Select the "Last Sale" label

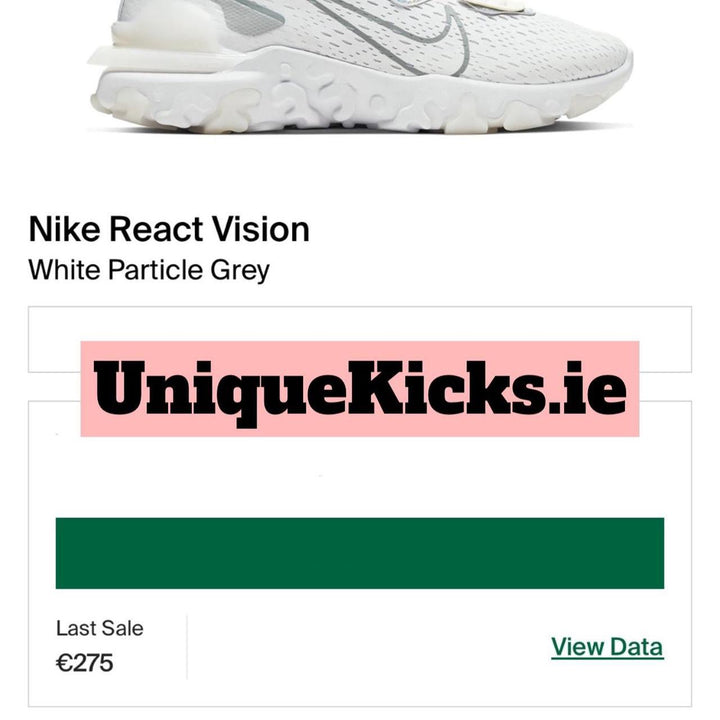point(100,628)
